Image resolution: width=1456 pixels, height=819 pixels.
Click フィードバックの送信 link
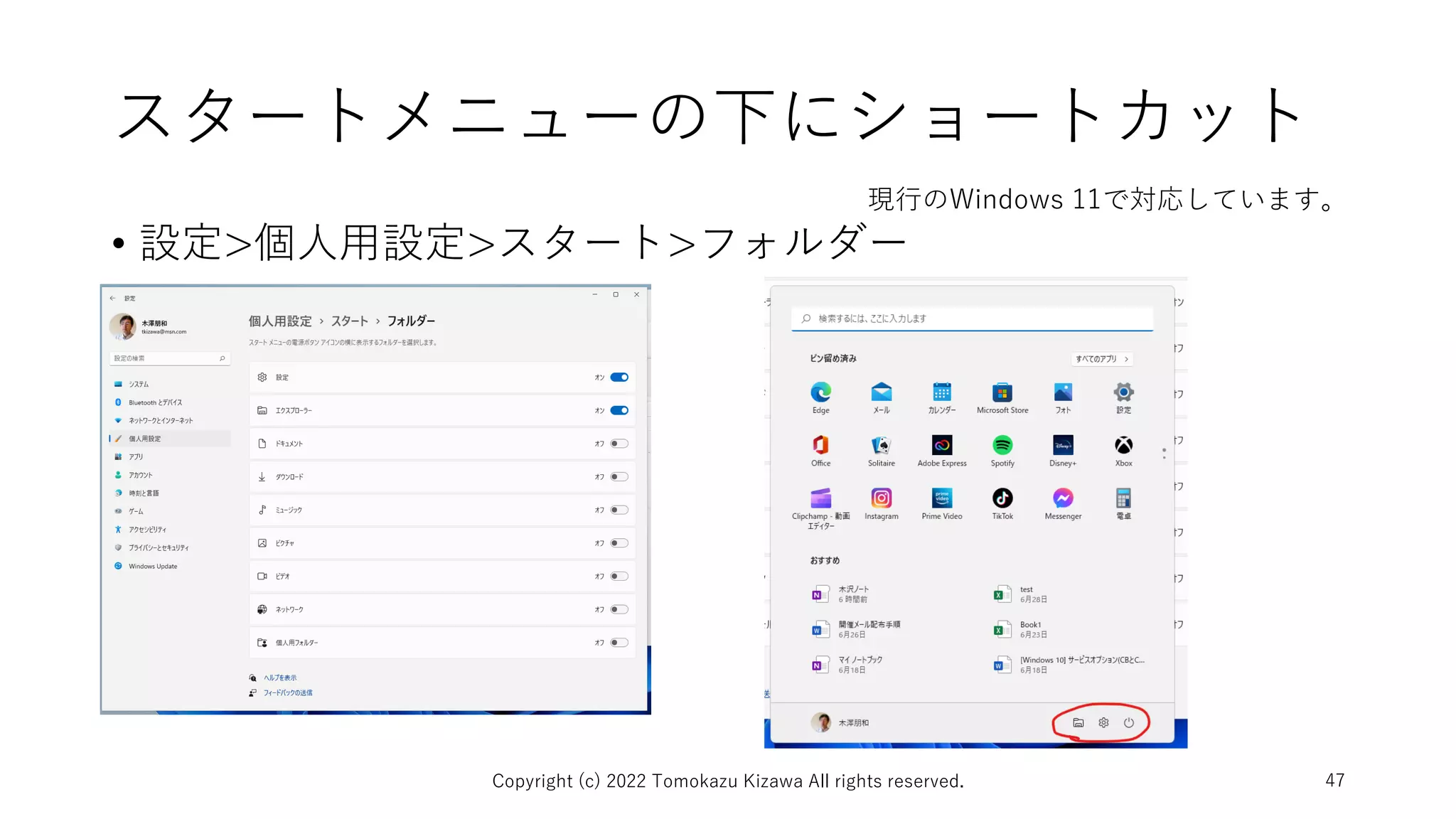tap(288, 693)
